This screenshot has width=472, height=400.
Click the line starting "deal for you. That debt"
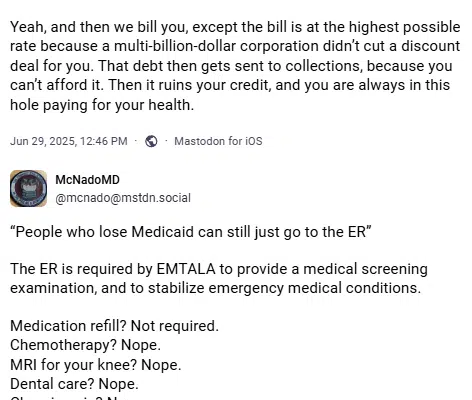(231, 66)
